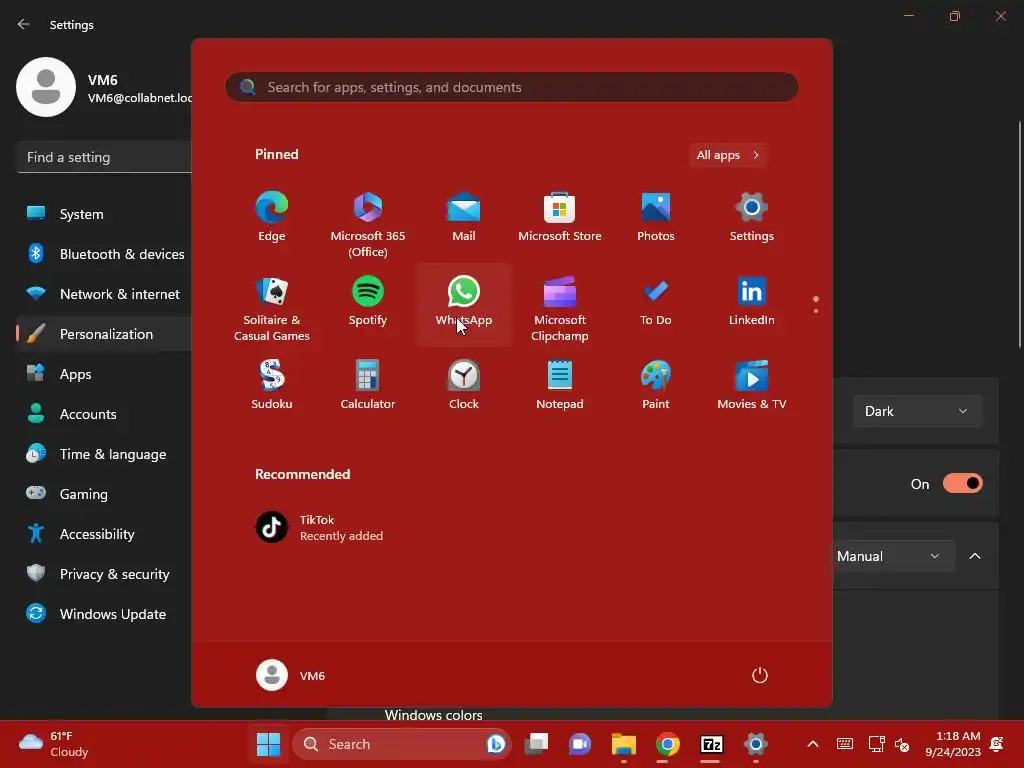Open Apps settings category

click(x=104, y=374)
